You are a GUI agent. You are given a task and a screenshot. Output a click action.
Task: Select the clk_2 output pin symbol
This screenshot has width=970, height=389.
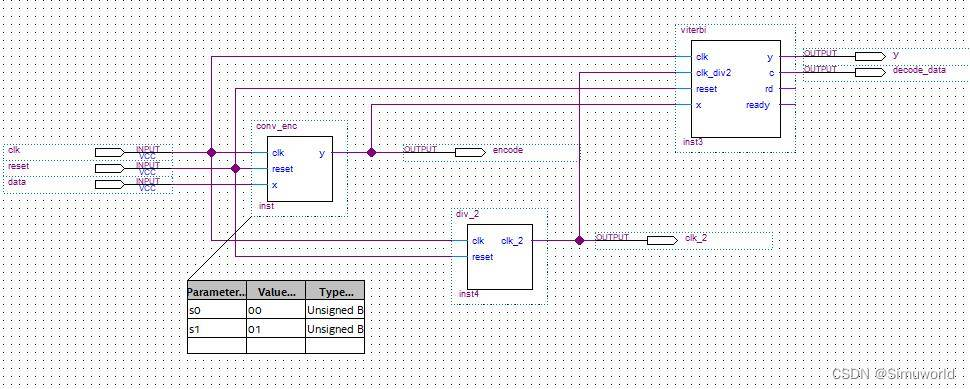tap(662, 240)
